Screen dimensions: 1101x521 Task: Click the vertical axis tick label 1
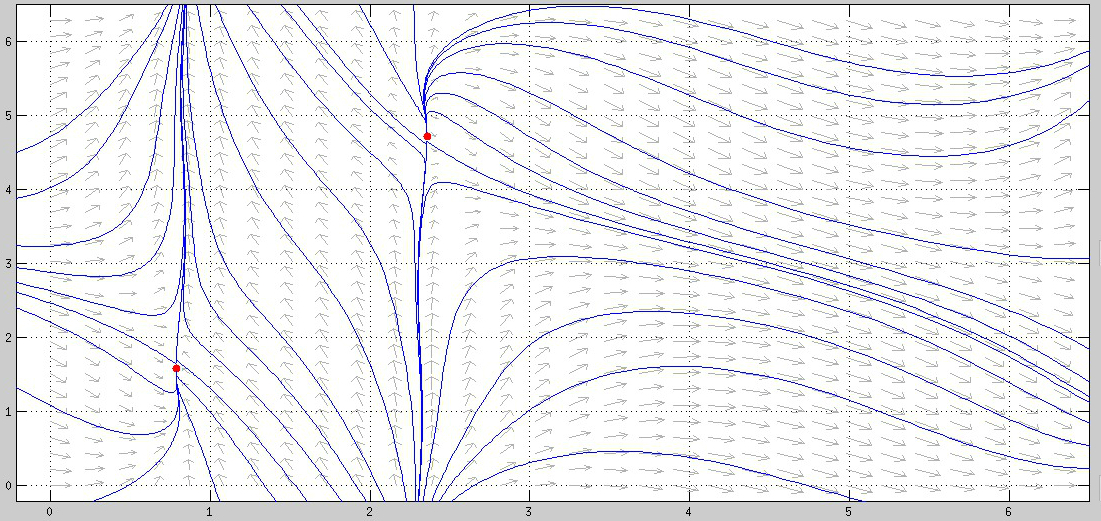click(x=7, y=411)
